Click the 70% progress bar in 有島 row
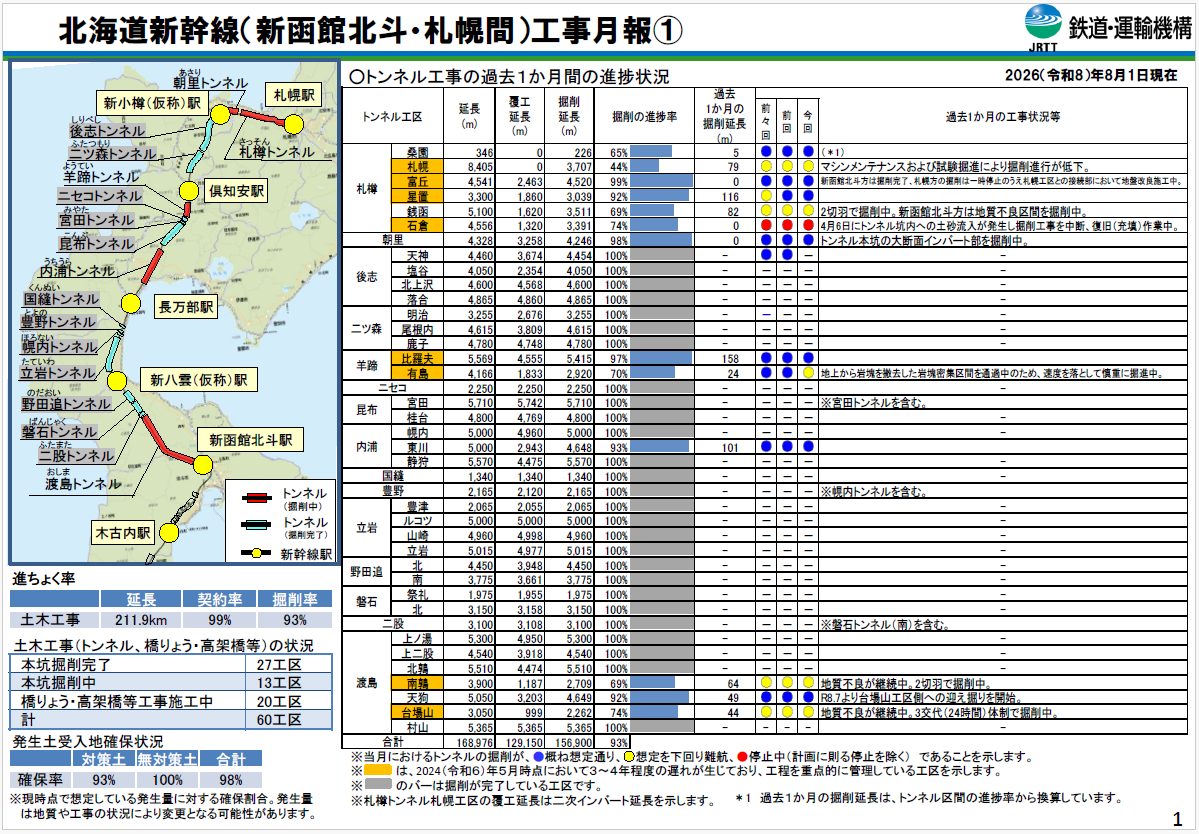This screenshot has width=1199, height=834. (x=652, y=373)
